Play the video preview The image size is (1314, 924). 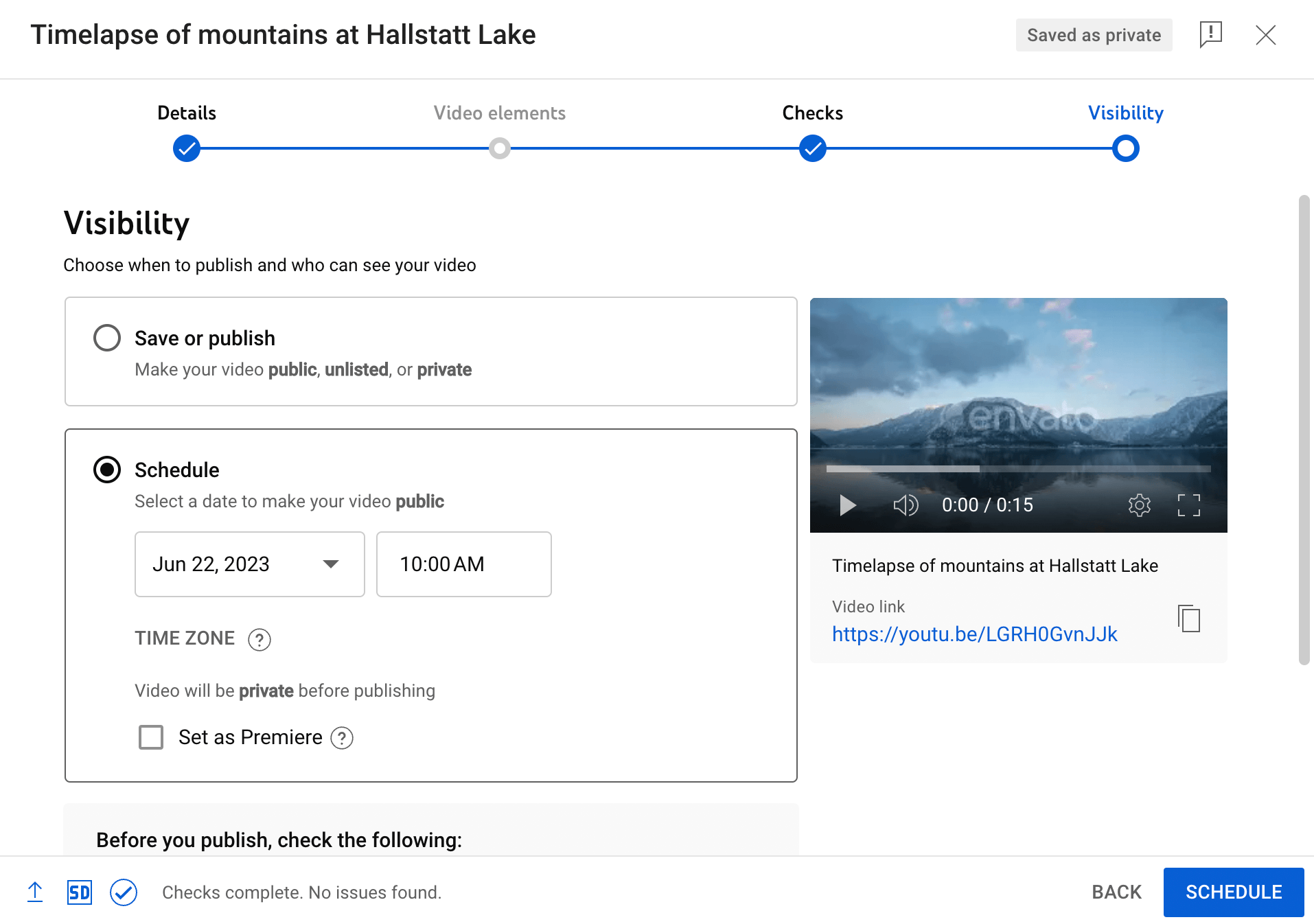point(848,505)
